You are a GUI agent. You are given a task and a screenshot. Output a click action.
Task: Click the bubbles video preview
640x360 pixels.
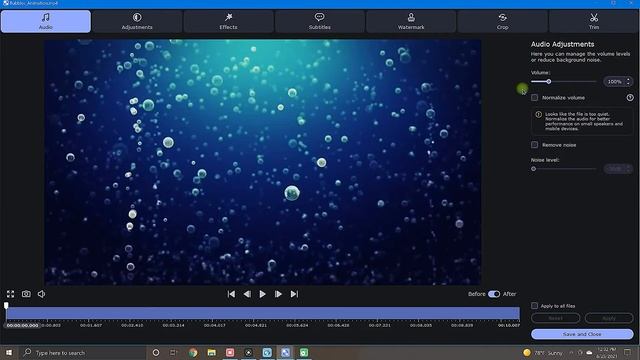[262, 162]
